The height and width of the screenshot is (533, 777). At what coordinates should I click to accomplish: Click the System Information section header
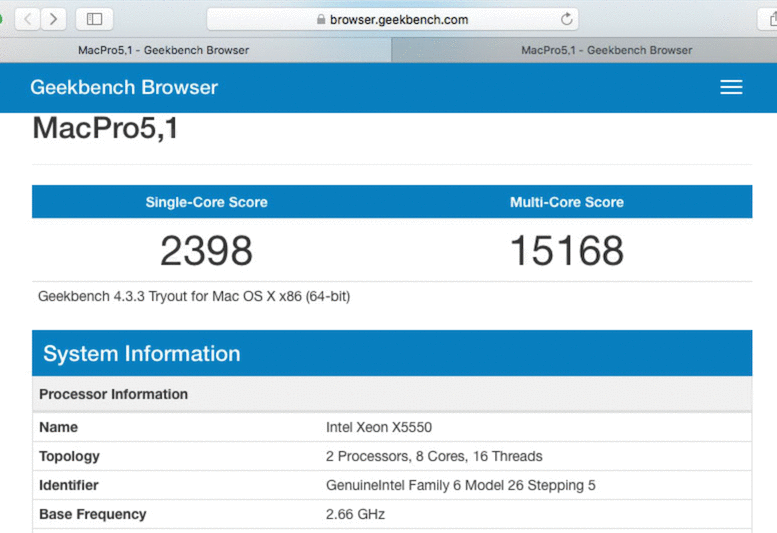[392, 353]
